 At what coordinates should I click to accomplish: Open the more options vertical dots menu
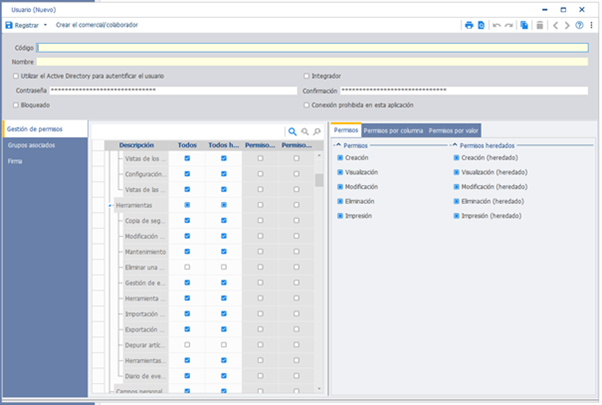click(591, 25)
